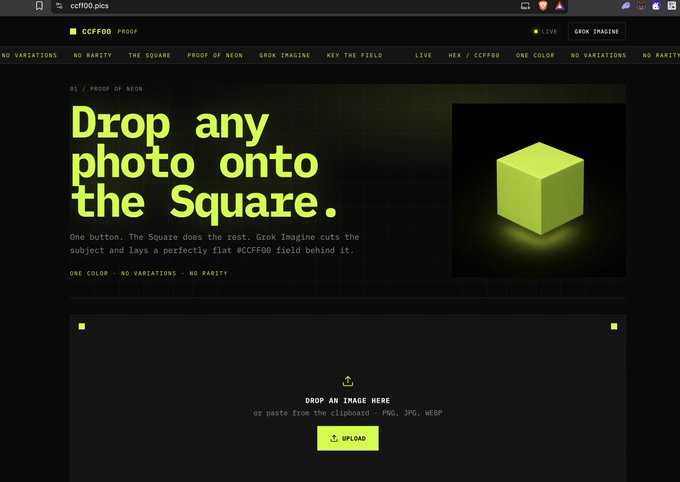Click the screen cast icon in address bar
The height and width of the screenshot is (482, 680).
click(525, 6)
